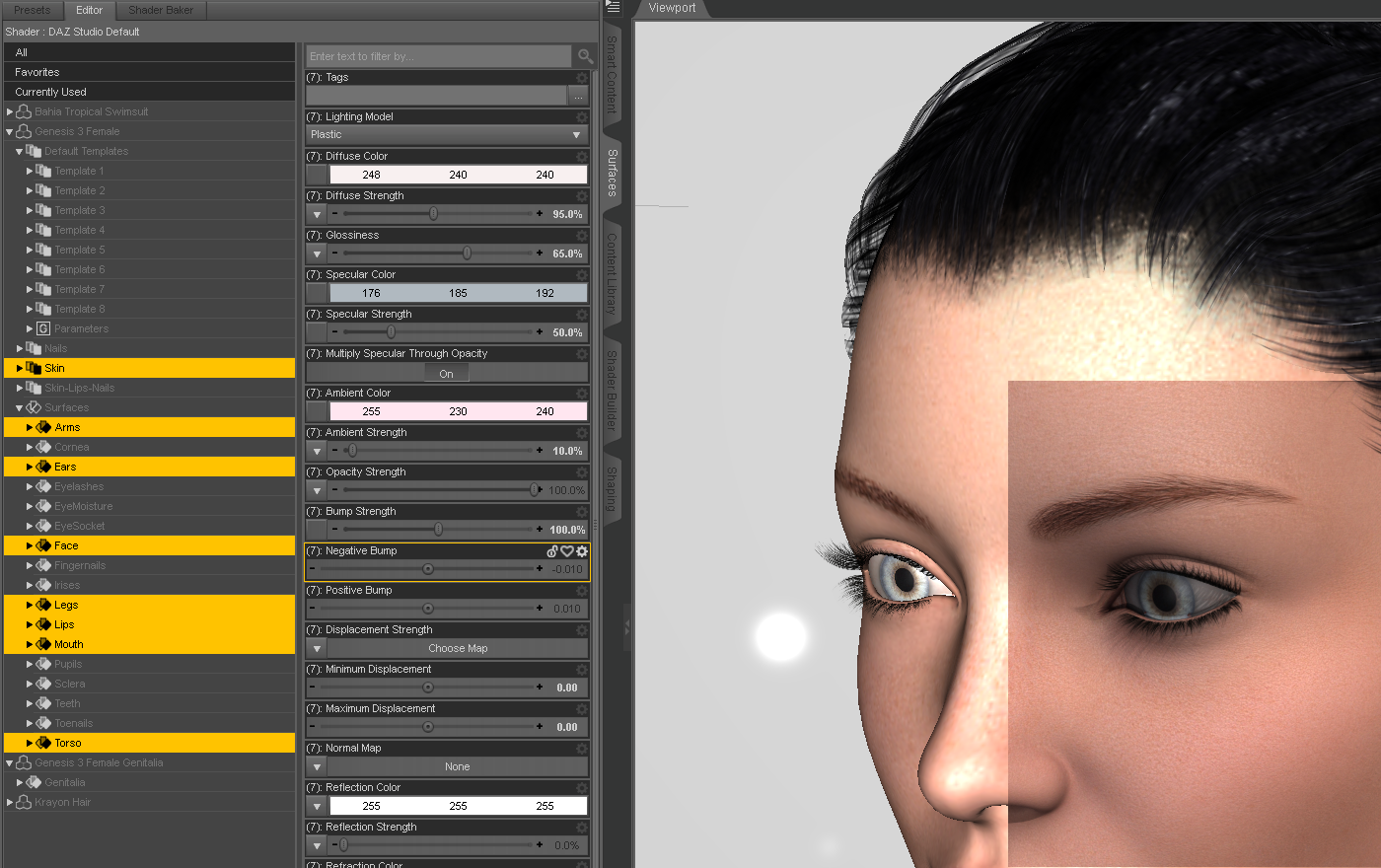Switch to the Shader Baker tab

click(161, 10)
